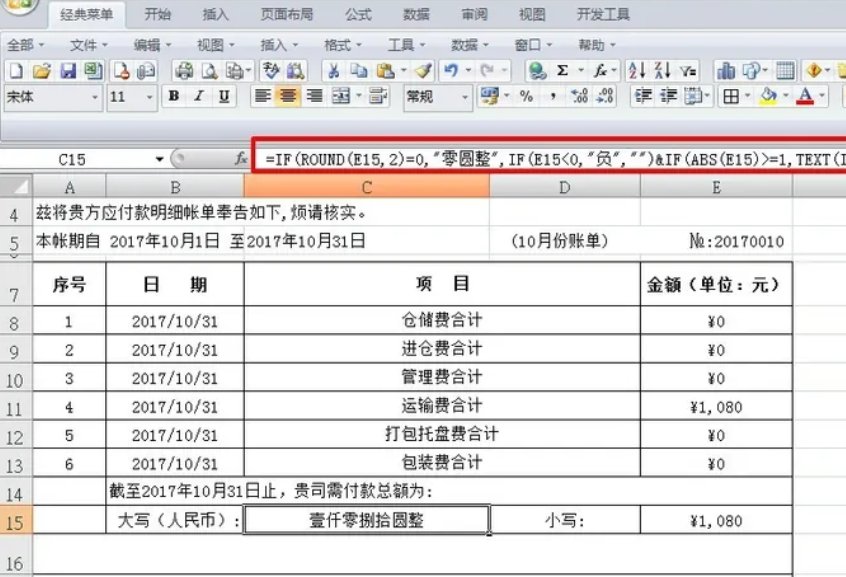846x577 pixels.
Task: Sort descending Z to A
Action: pyautogui.click(x=663, y=71)
